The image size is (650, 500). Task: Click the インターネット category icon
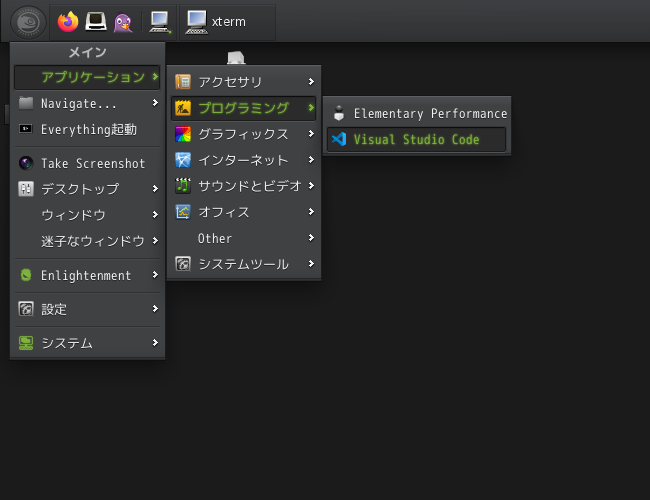[x=183, y=160]
